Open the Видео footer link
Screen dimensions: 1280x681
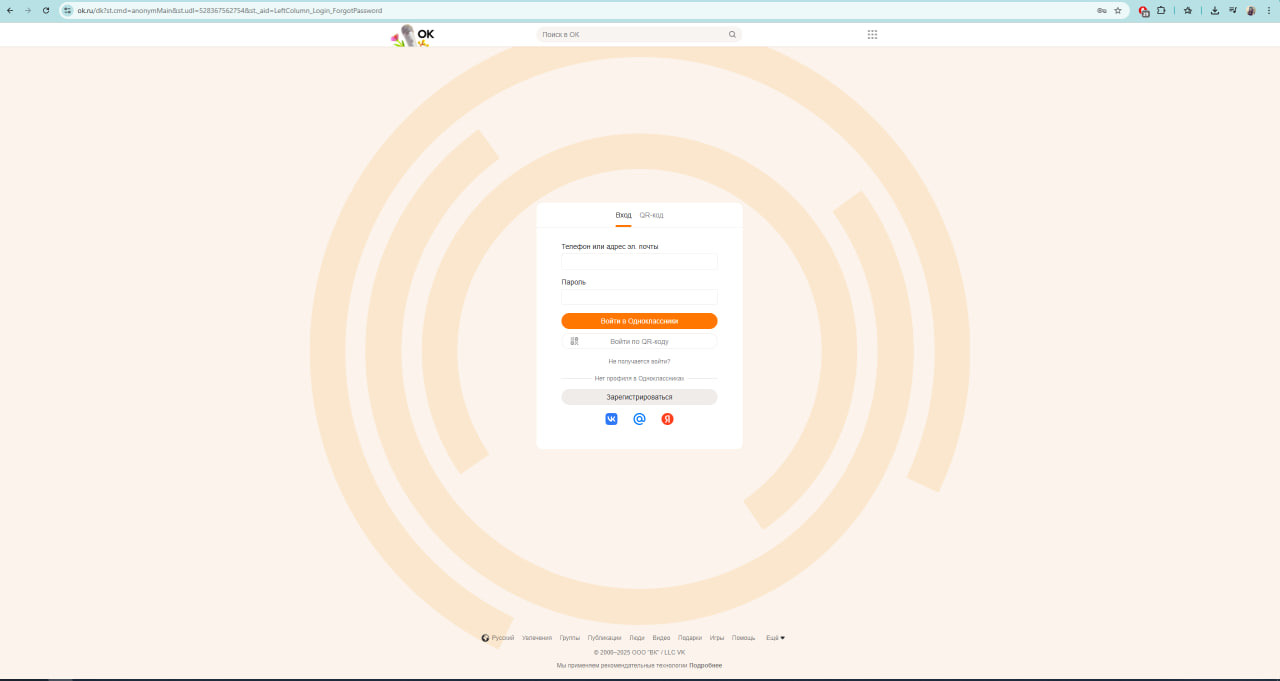(x=661, y=638)
